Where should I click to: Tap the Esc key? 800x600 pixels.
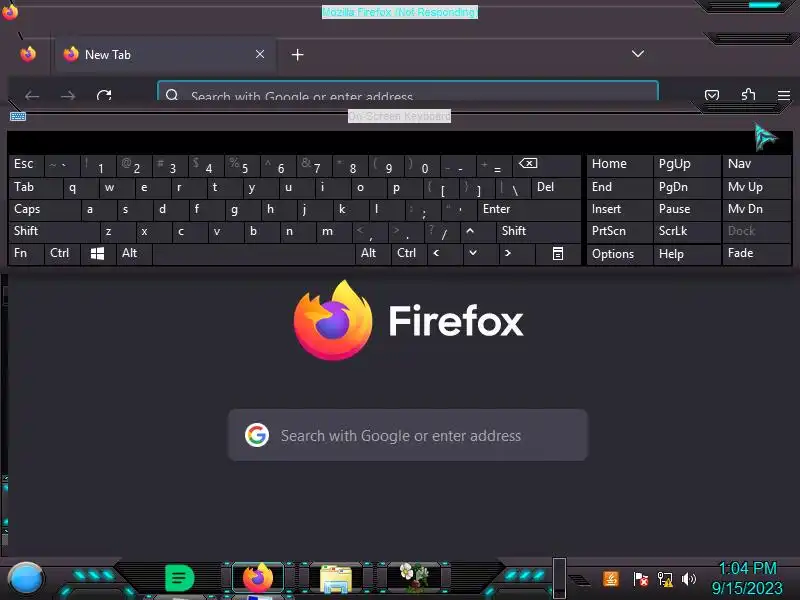pyautogui.click(x=27, y=164)
